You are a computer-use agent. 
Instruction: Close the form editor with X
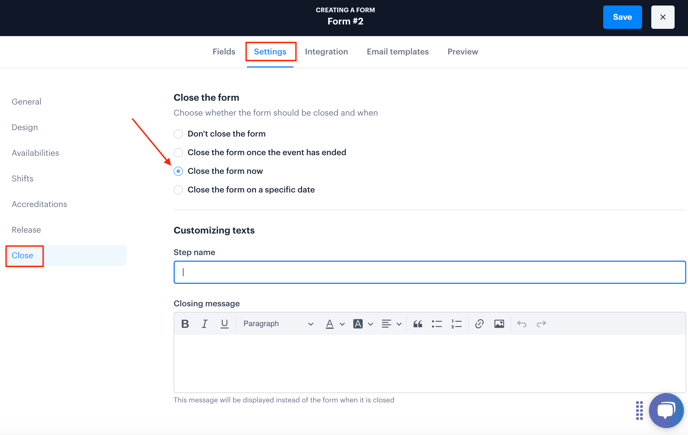[x=663, y=17]
